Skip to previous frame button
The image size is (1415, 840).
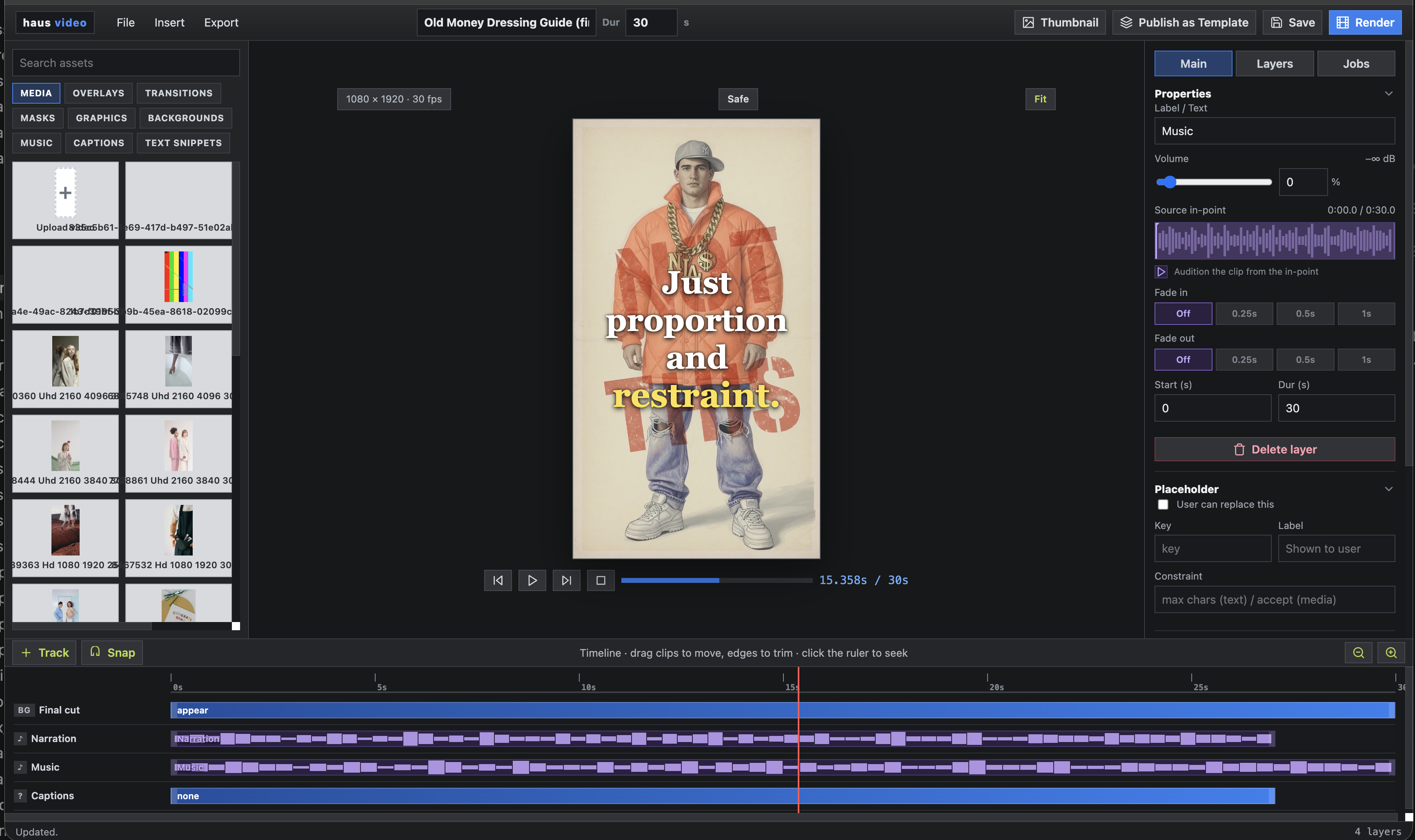coord(498,580)
